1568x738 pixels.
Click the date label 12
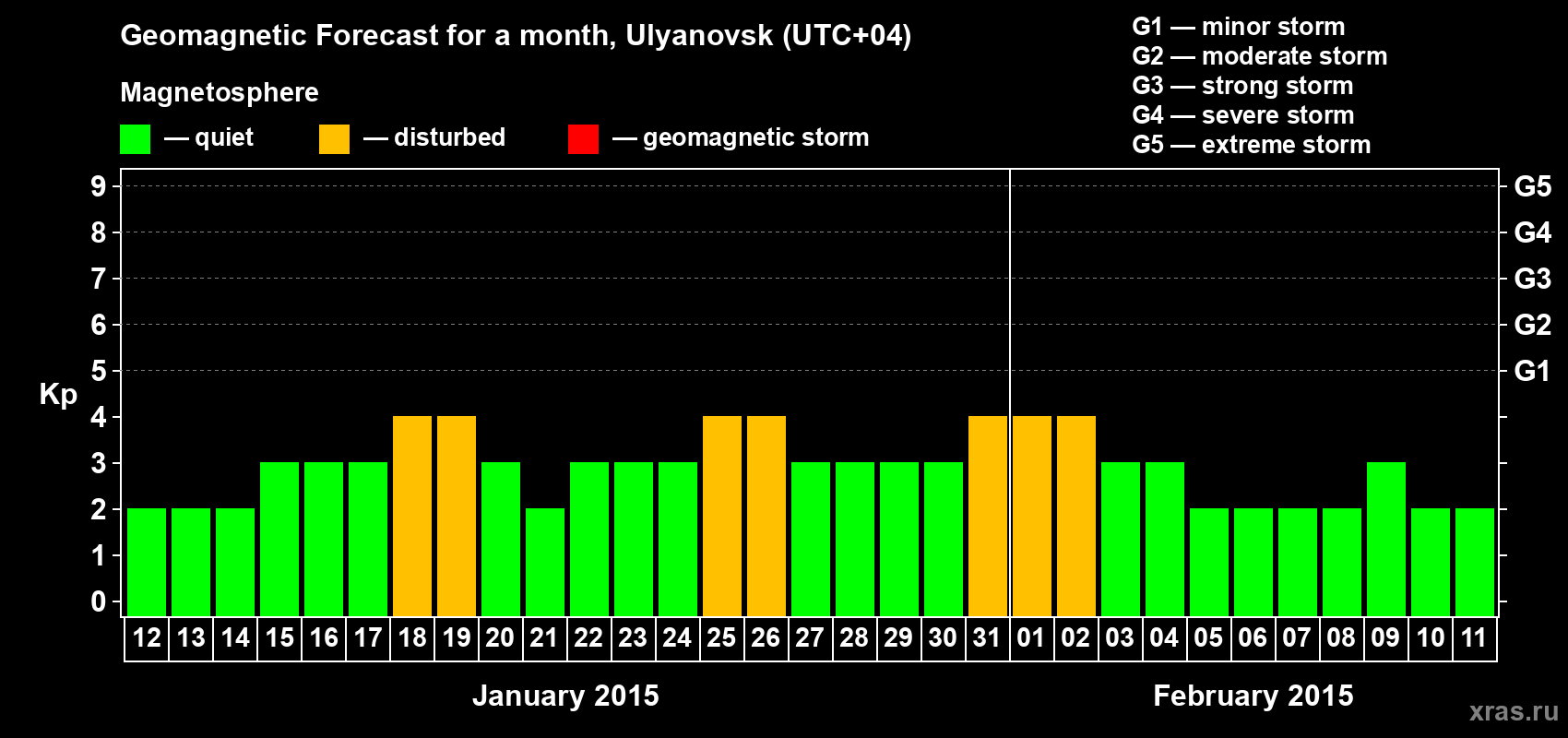click(147, 637)
